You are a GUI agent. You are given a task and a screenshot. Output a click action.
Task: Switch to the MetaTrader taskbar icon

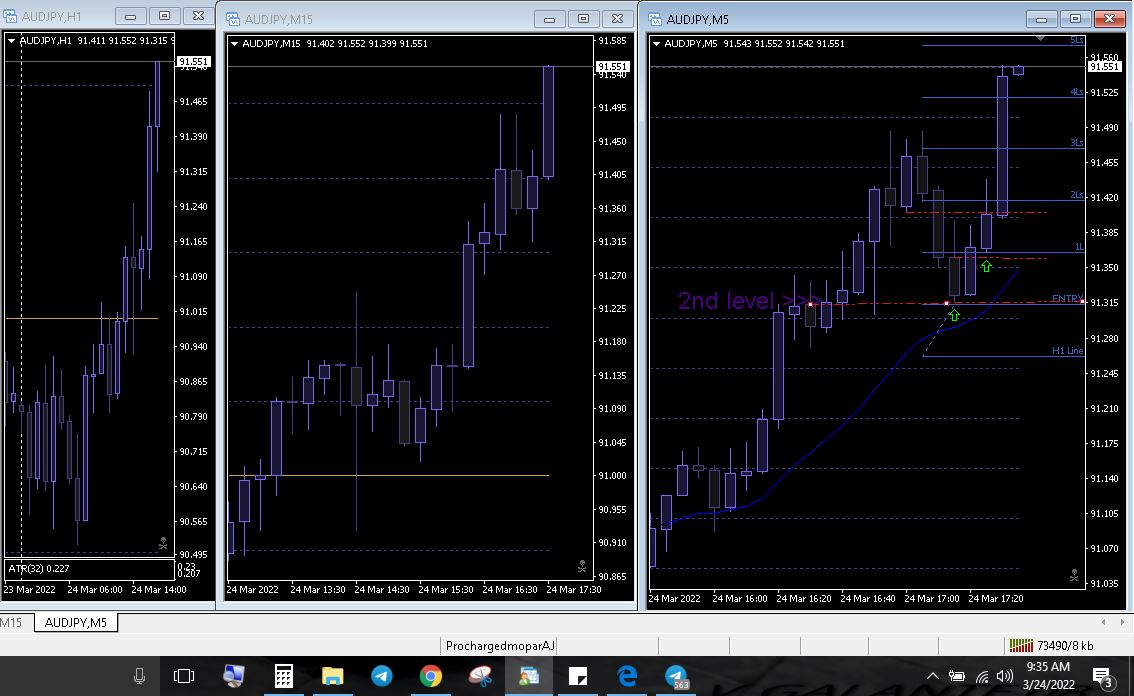tap(529, 676)
